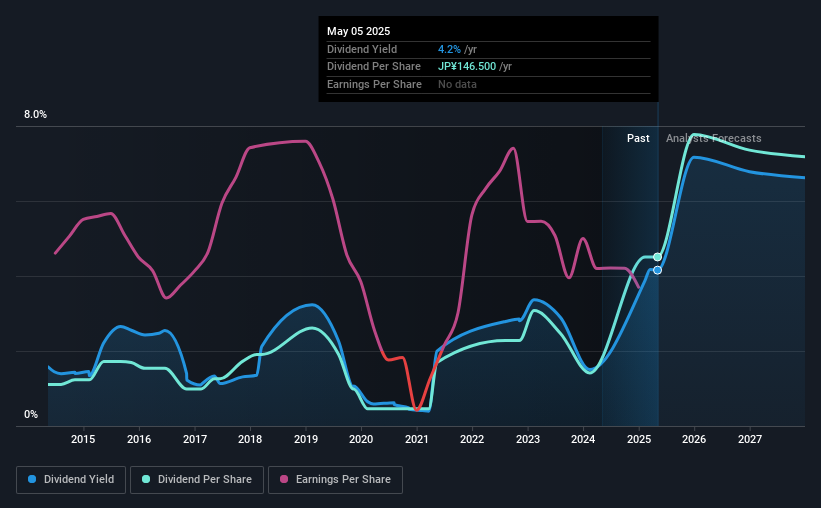Click the tooltip Dividend Per Share row label
The height and width of the screenshot is (508, 821).
click(374, 67)
